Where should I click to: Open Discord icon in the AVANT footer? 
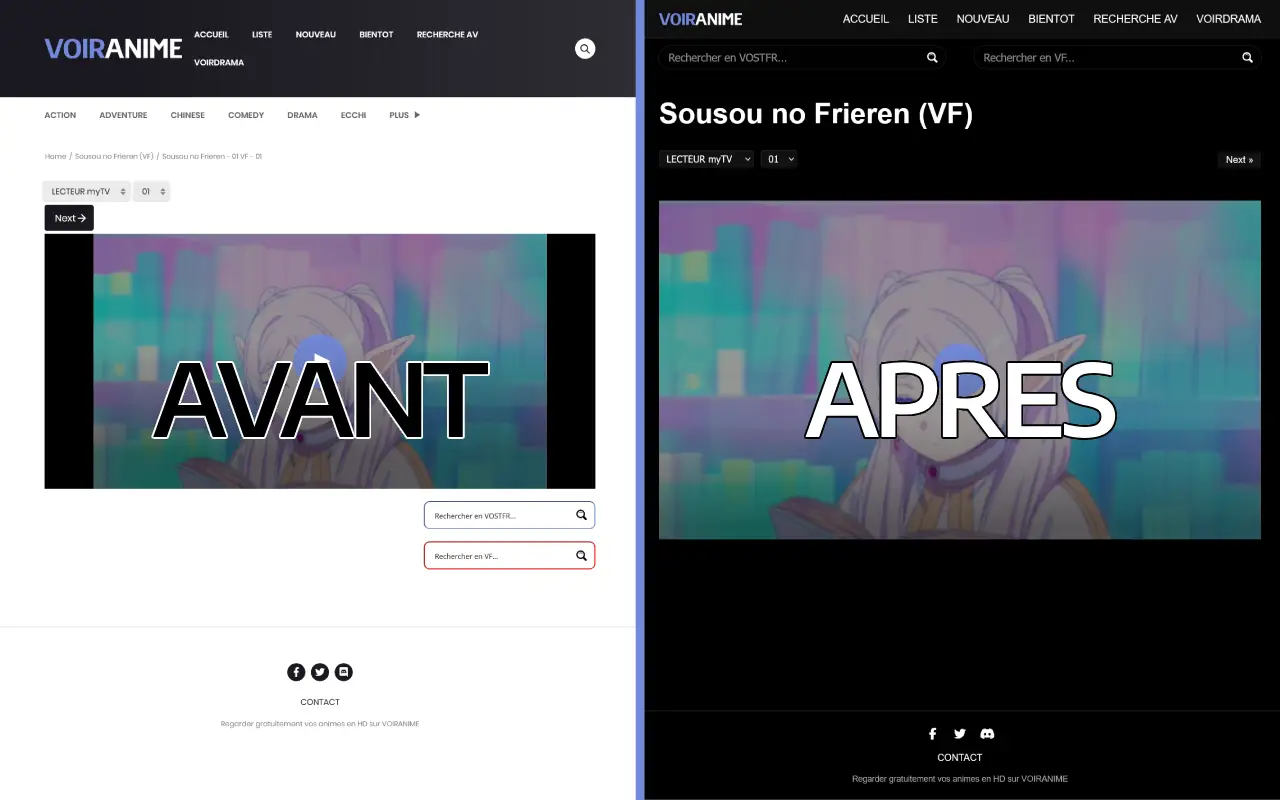coord(344,672)
